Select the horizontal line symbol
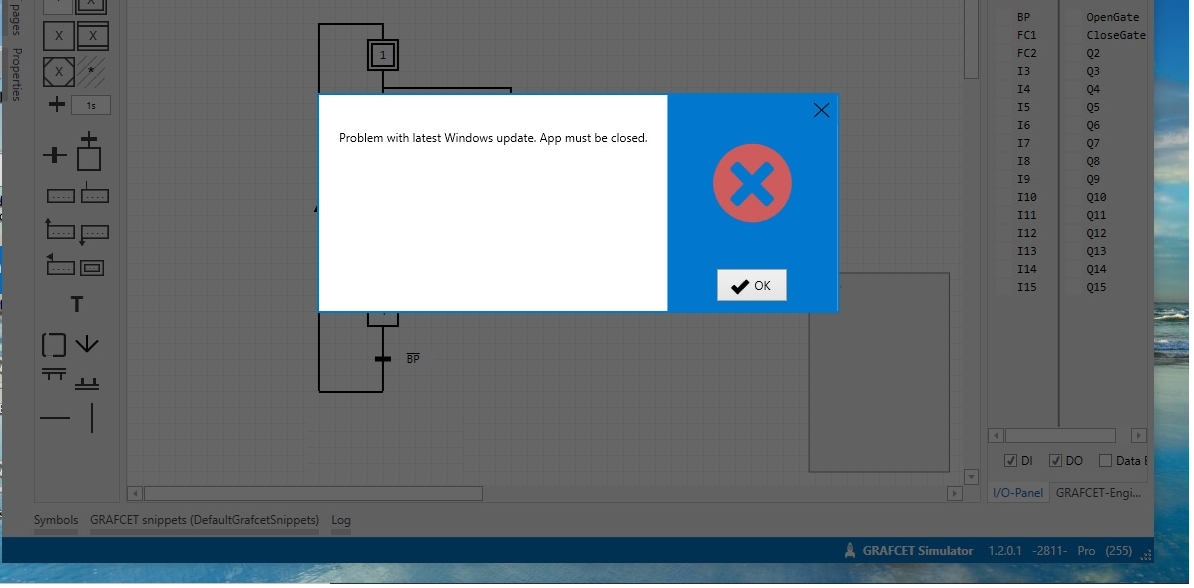The width and height of the screenshot is (1194, 588). click(55, 417)
